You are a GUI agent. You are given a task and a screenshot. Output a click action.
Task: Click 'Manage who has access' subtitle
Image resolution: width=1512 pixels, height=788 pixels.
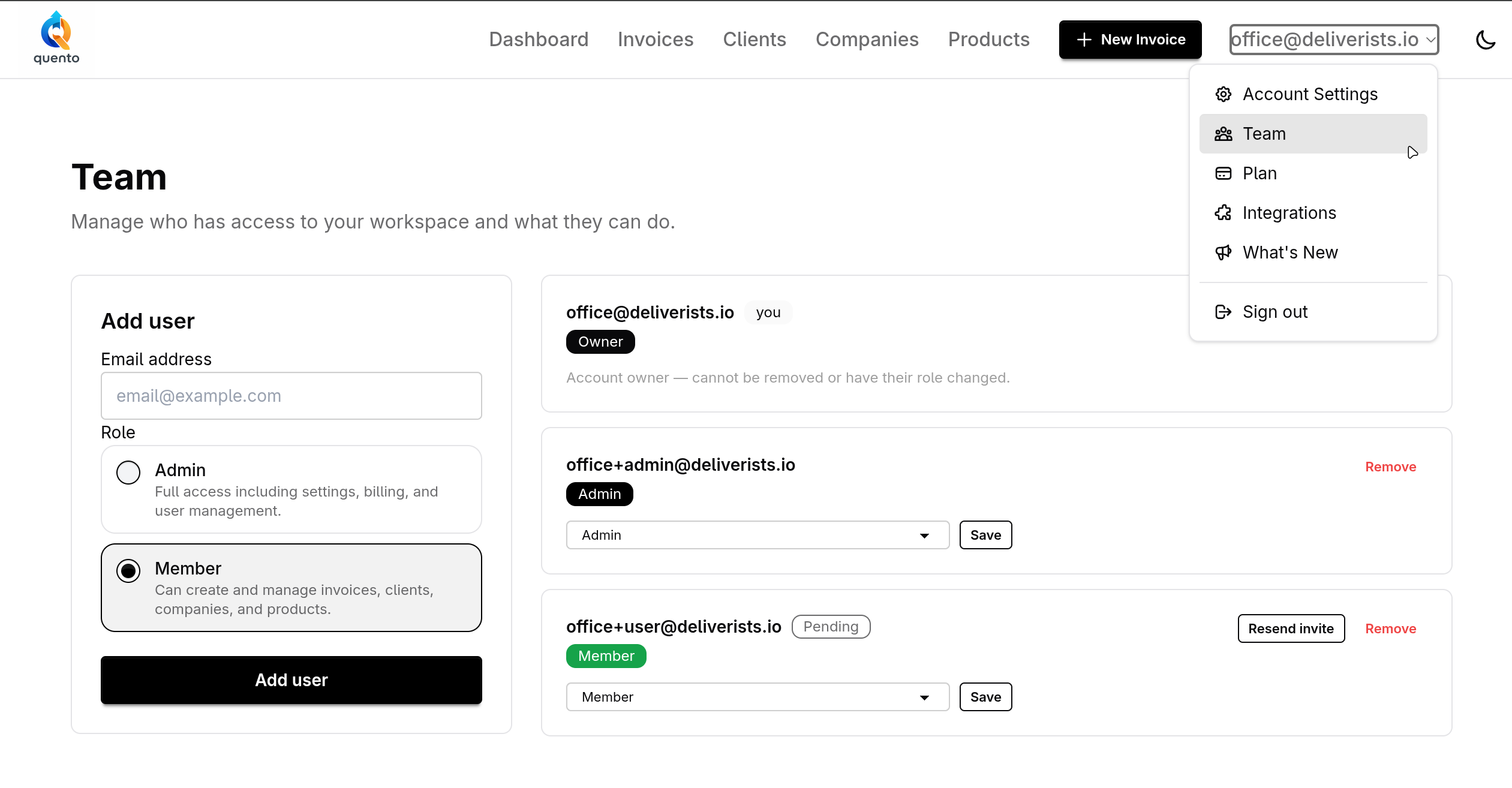tap(373, 222)
